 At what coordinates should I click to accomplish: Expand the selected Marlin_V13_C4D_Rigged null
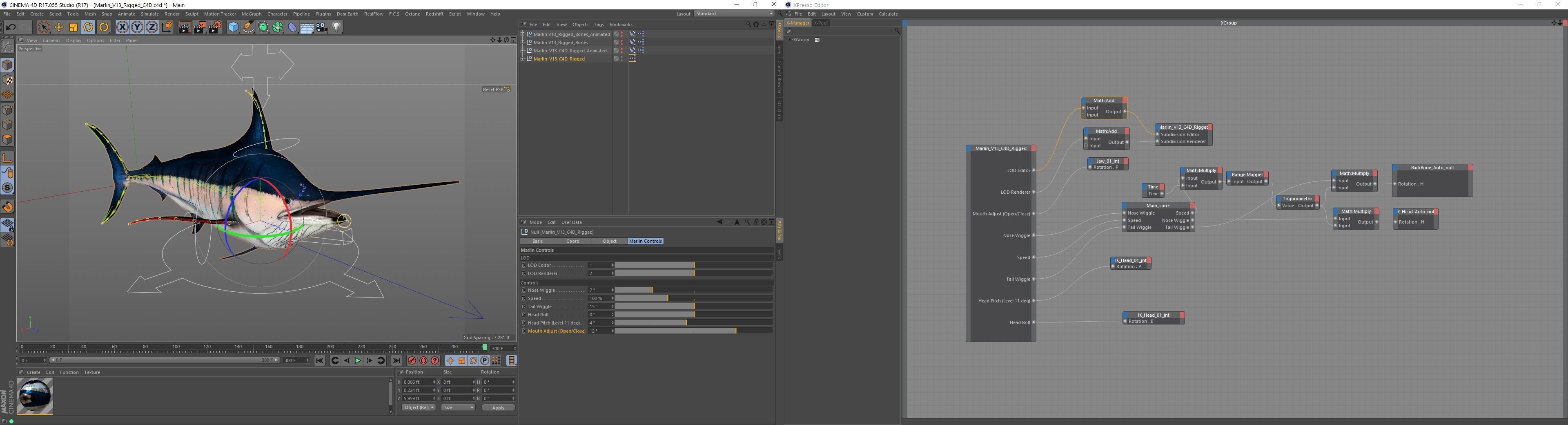tap(522, 59)
